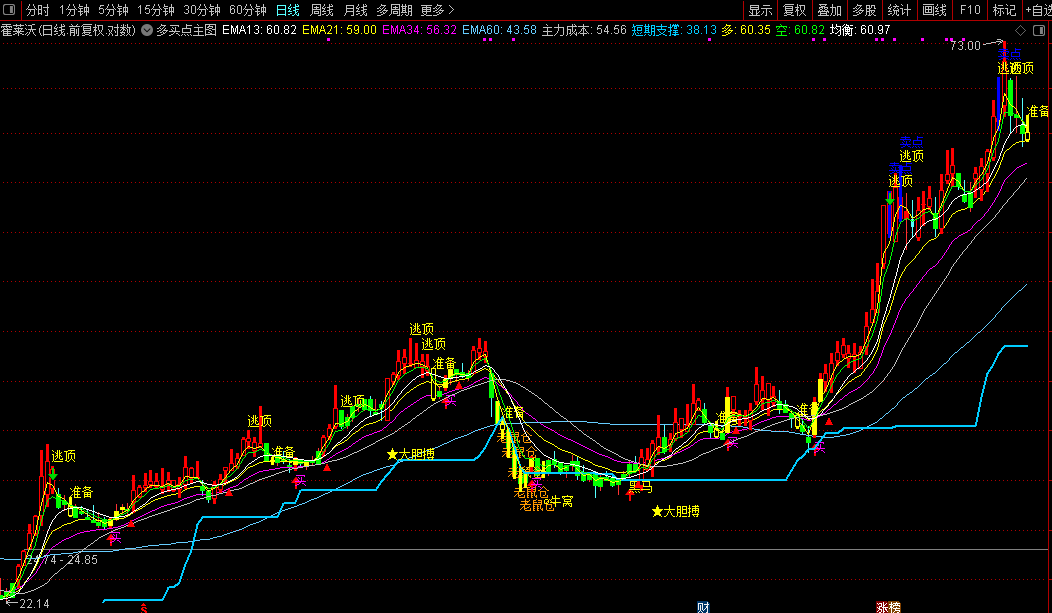The height and width of the screenshot is (613, 1052).
Task: Click the 空: 60.82 value
Action: 800,30
